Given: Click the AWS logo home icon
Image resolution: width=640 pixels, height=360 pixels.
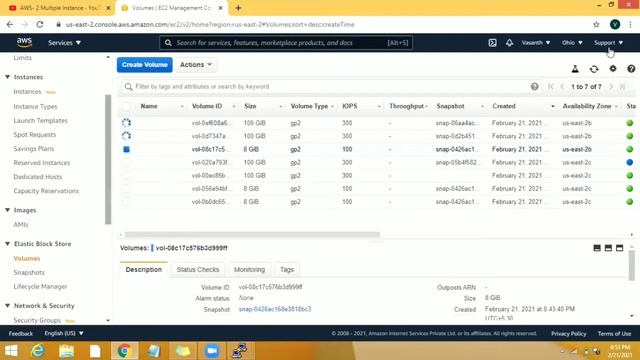Looking at the screenshot, I should [24, 42].
